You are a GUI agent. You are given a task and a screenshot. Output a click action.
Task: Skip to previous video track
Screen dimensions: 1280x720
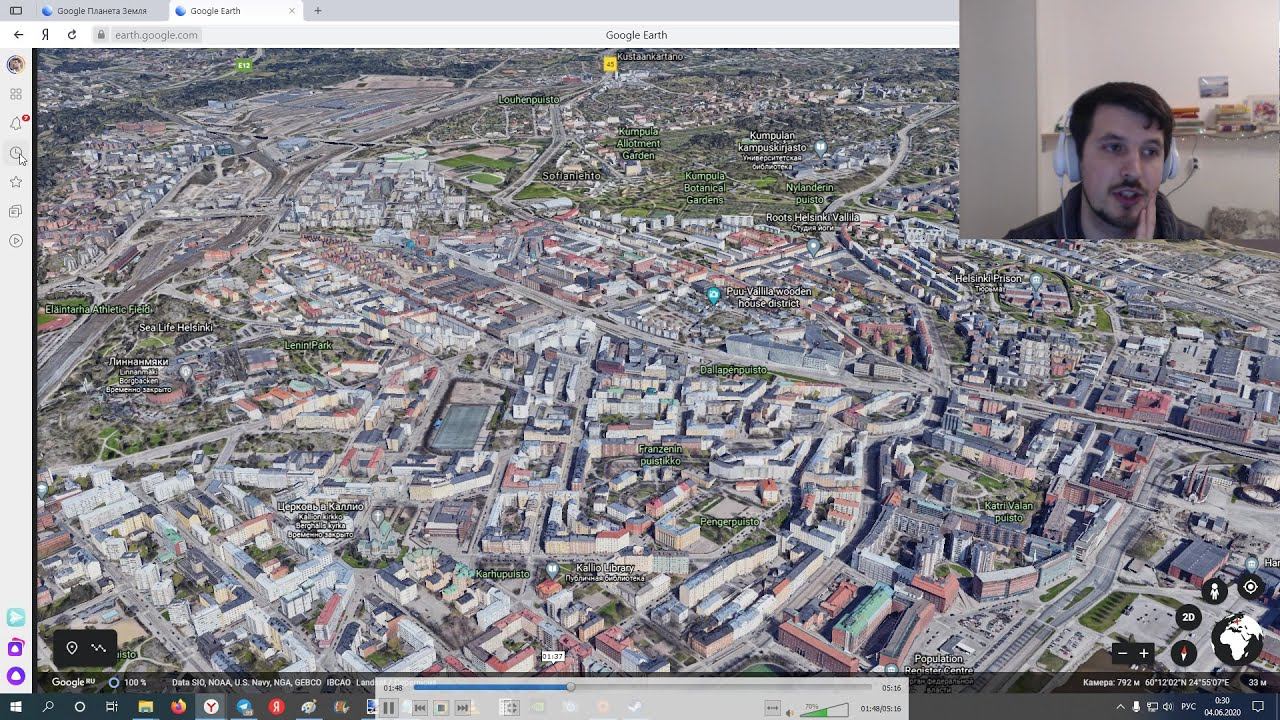(420, 708)
